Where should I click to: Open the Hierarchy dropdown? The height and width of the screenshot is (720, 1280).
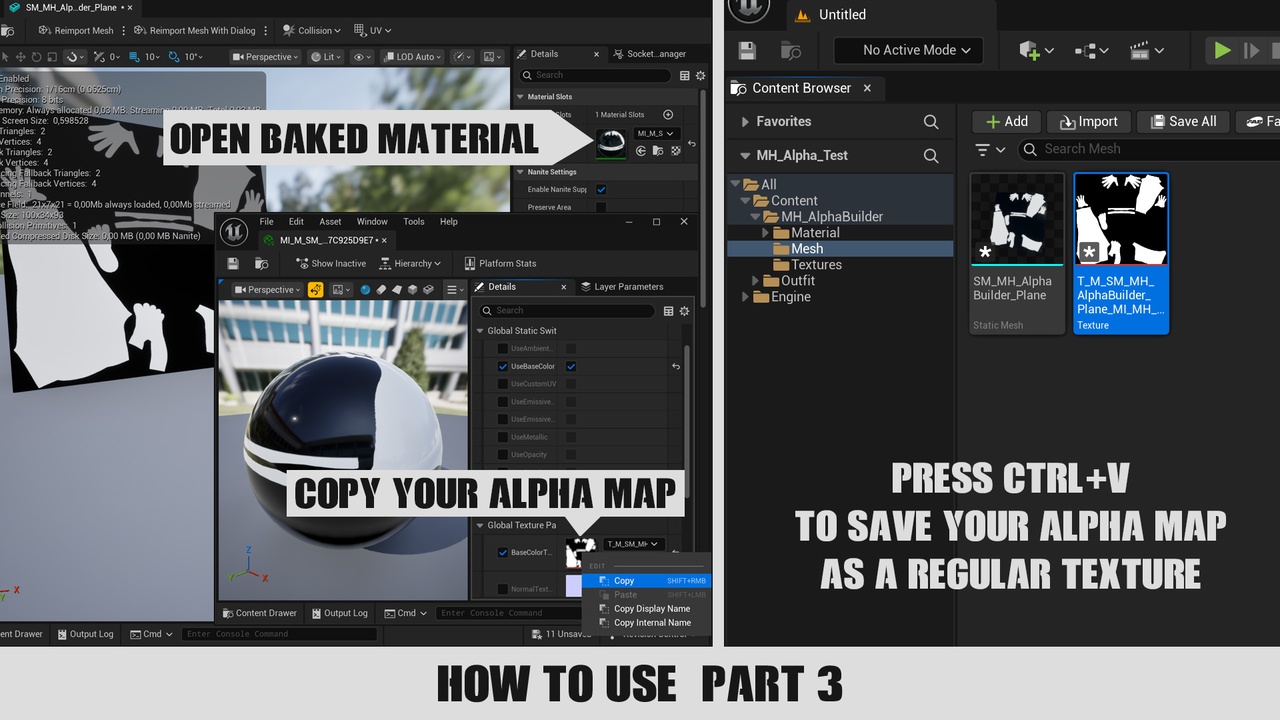pos(410,264)
